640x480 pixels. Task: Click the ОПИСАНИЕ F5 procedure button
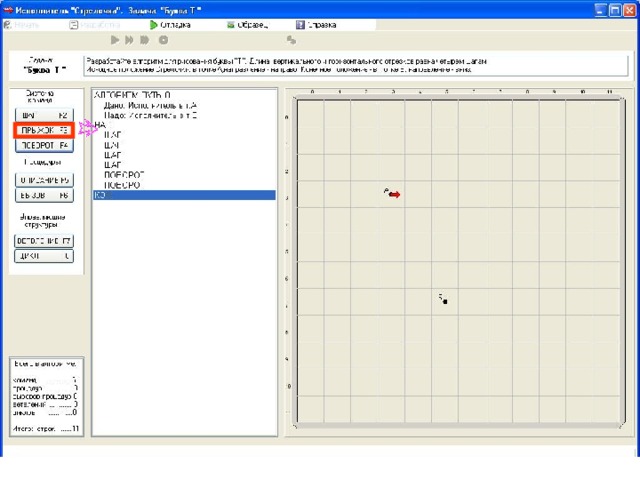pos(44,180)
